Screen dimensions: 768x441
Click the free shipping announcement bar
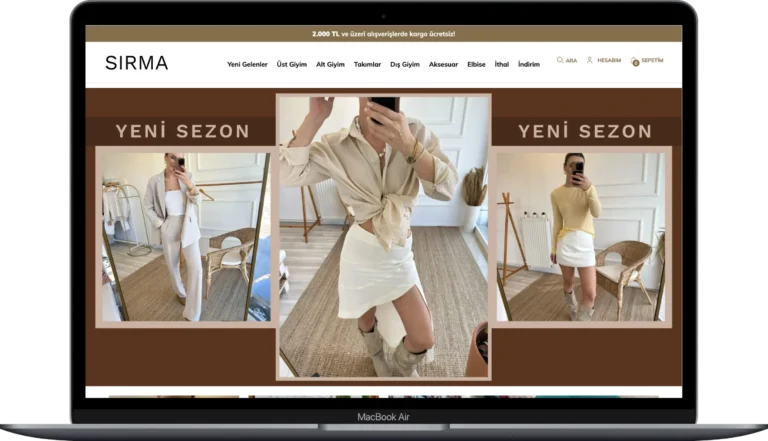click(384, 34)
